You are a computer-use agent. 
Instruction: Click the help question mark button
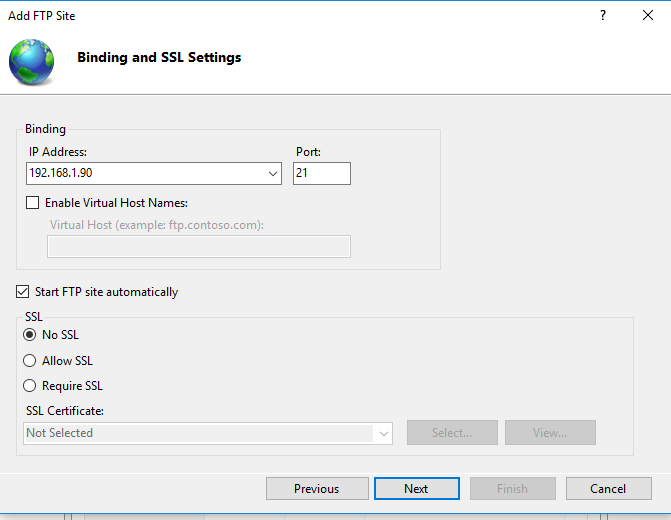(x=603, y=15)
